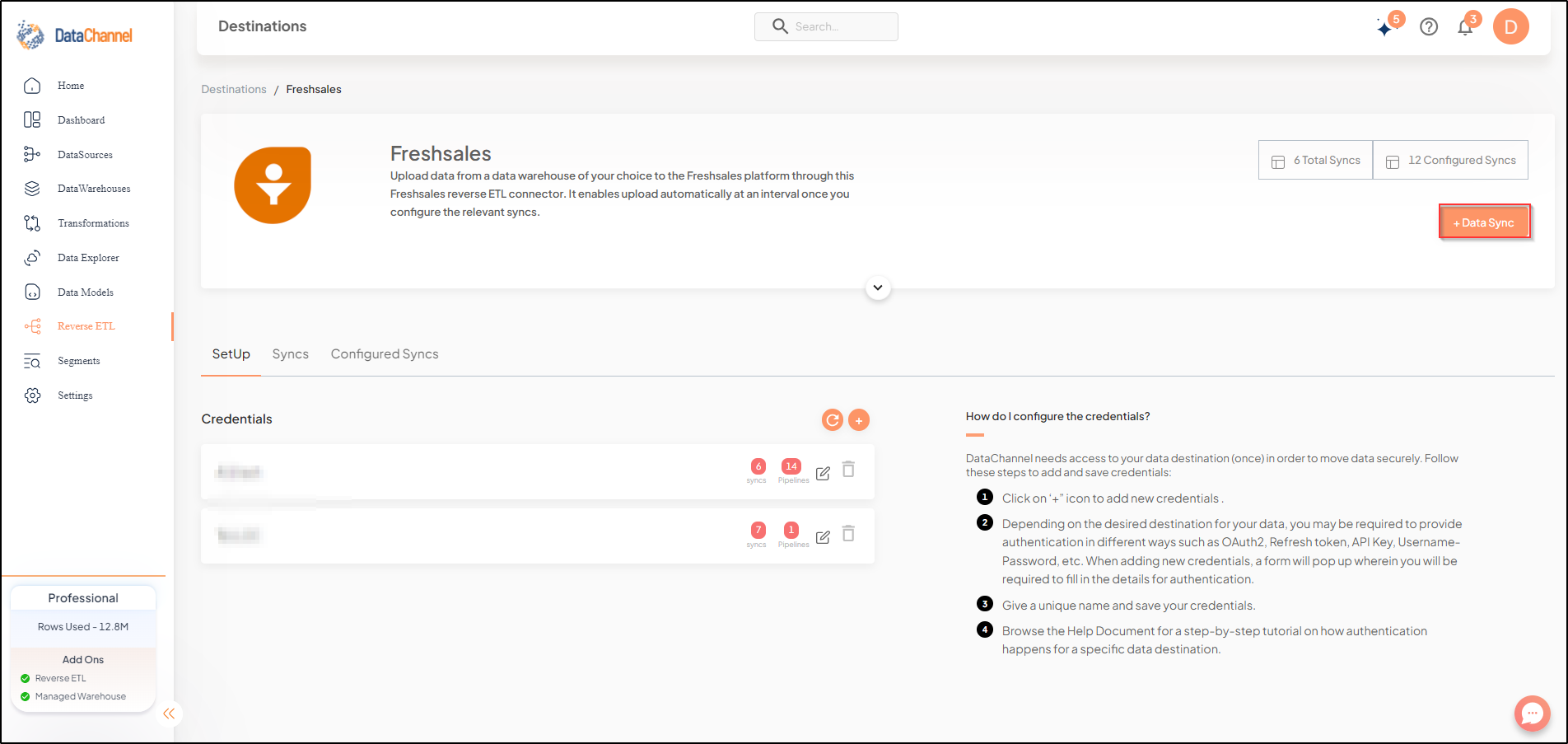This screenshot has width=1568, height=744.
Task: Add new credentials with plus icon
Action: click(859, 420)
